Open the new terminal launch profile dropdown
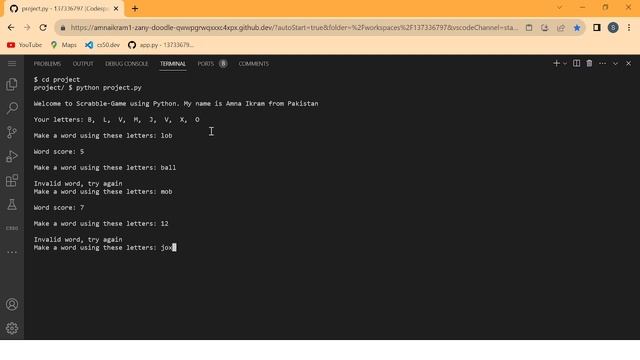640x360 pixels. point(565,63)
